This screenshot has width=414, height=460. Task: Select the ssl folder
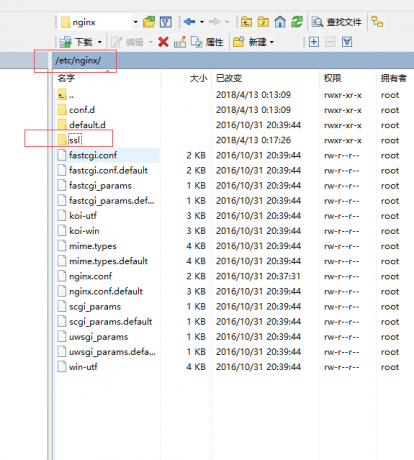click(x=75, y=140)
